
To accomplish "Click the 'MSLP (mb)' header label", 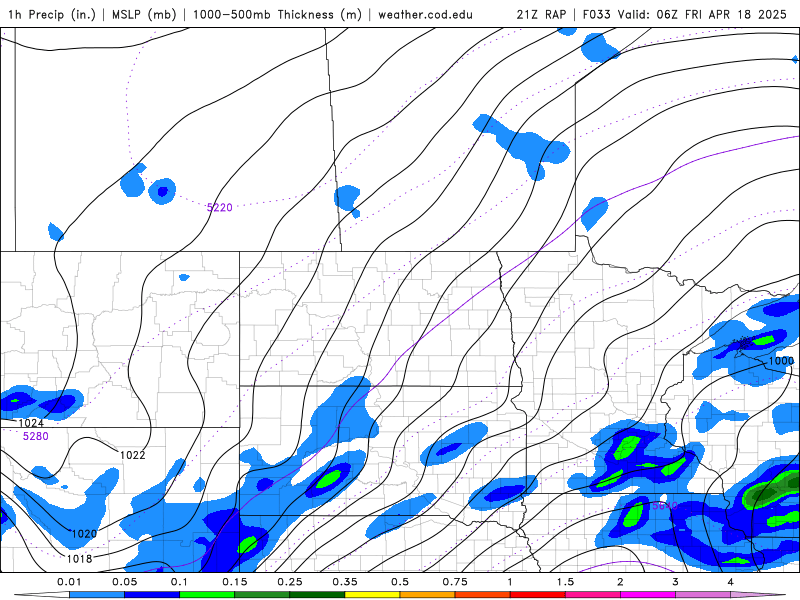I will [144, 14].
